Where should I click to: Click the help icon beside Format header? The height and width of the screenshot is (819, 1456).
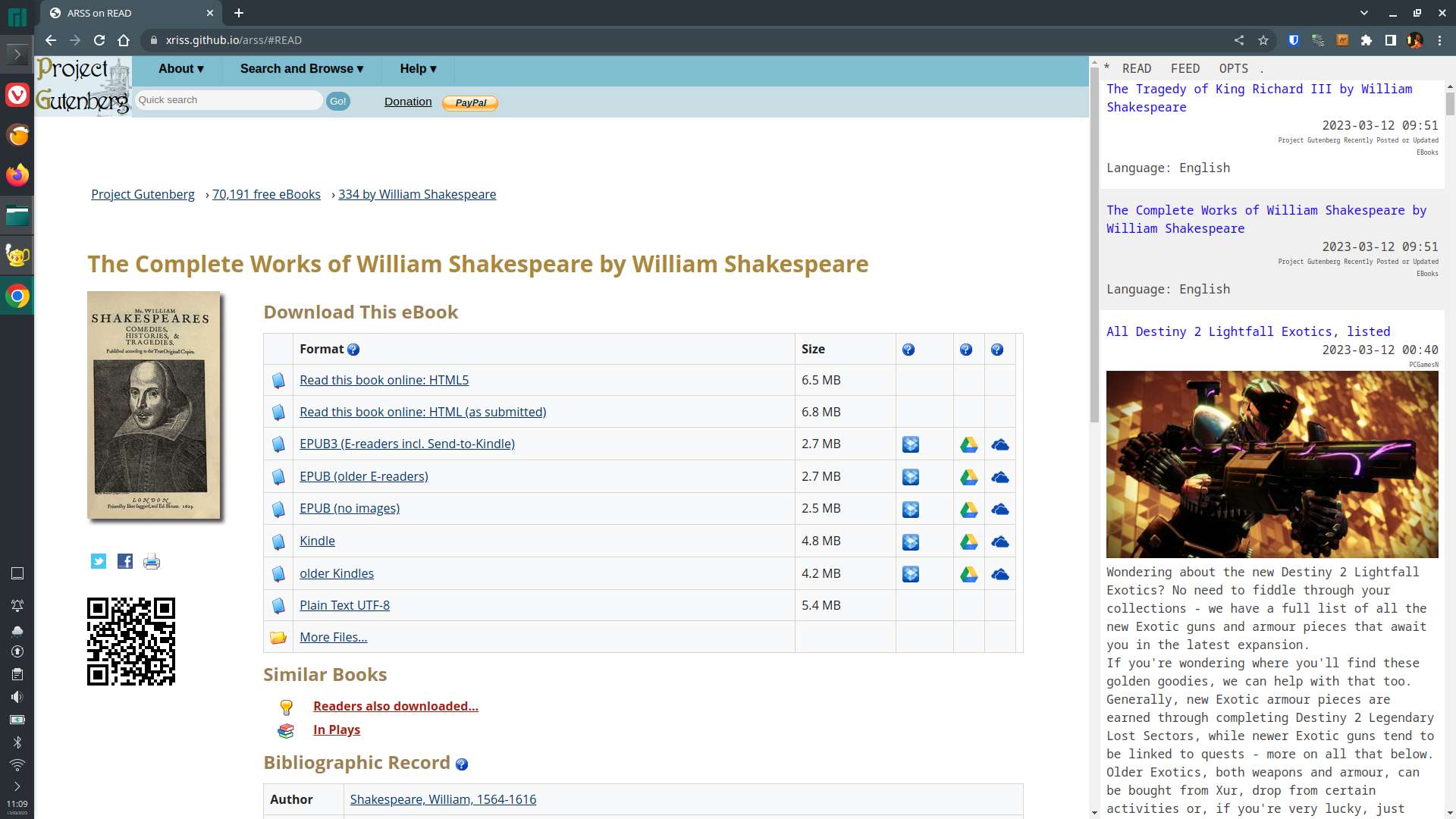[353, 350]
